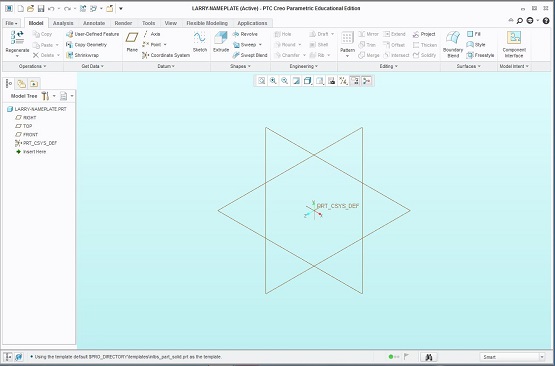Switch to the Flexible Modeling tab
The height and width of the screenshot is (366, 555).
pyautogui.click(x=207, y=23)
